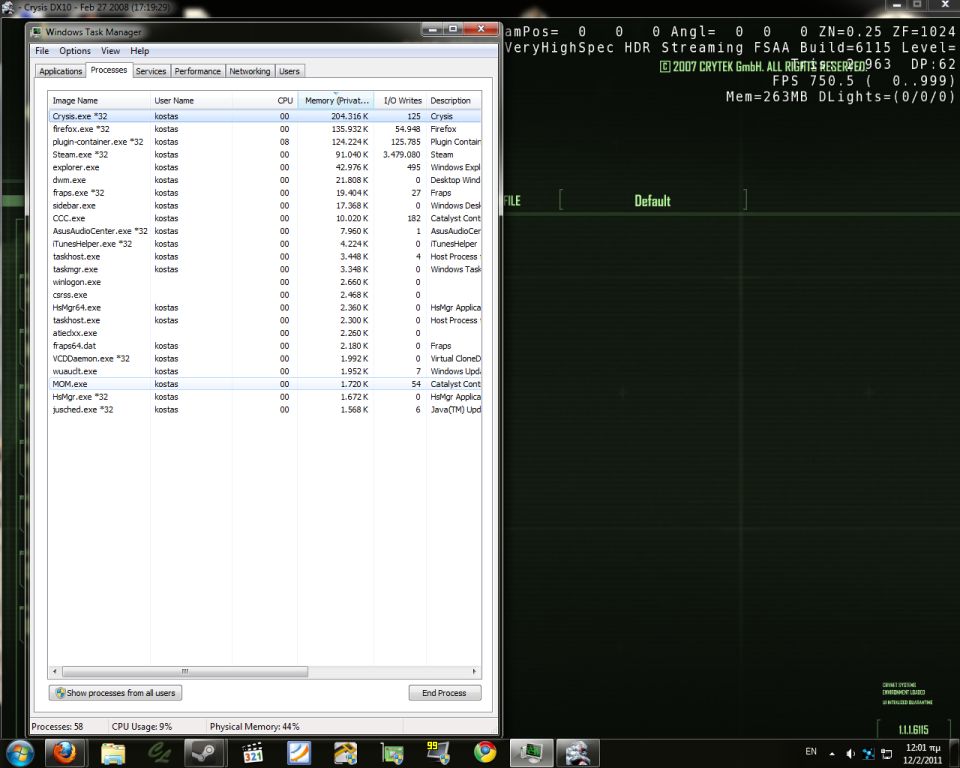This screenshot has width=960, height=768.
Task: Open the Fraps taskbar icon showing 99
Action: tap(438, 753)
